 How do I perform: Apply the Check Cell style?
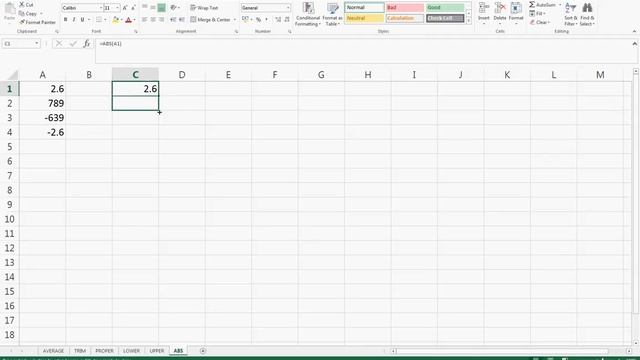click(445, 18)
